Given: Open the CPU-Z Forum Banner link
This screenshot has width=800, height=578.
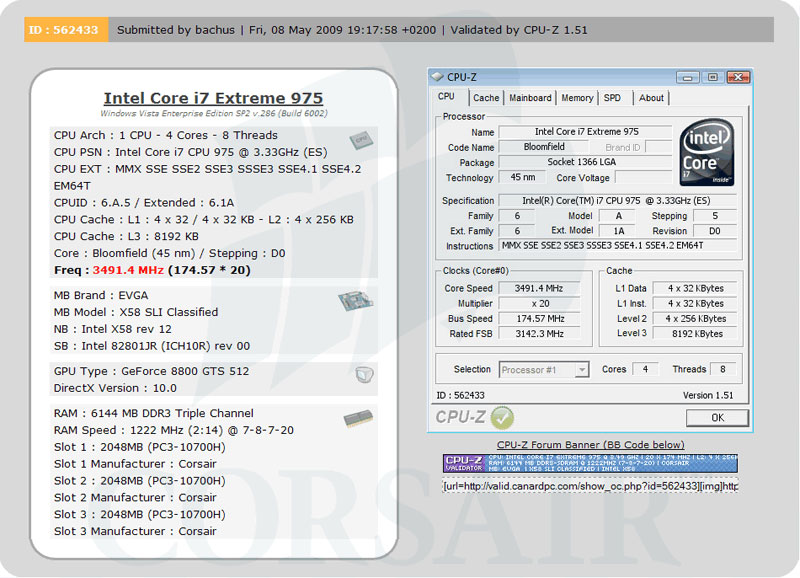Looking at the screenshot, I should tap(590, 445).
